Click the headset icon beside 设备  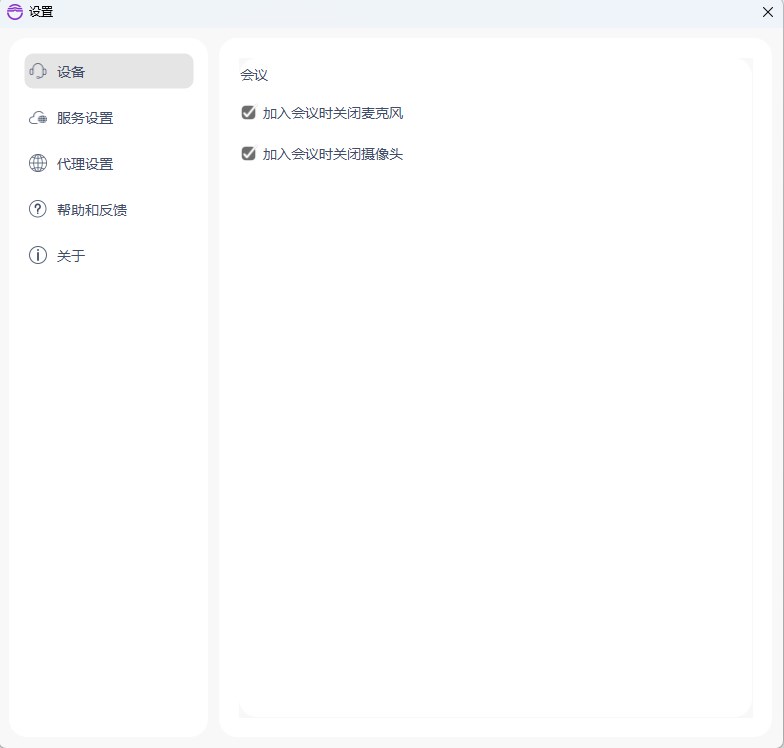click(38, 71)
